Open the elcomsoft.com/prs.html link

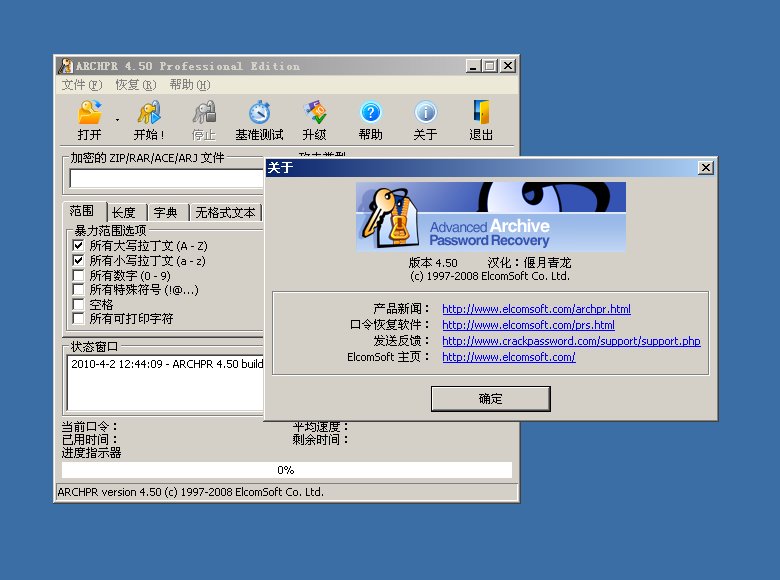[x=528, y=325]
